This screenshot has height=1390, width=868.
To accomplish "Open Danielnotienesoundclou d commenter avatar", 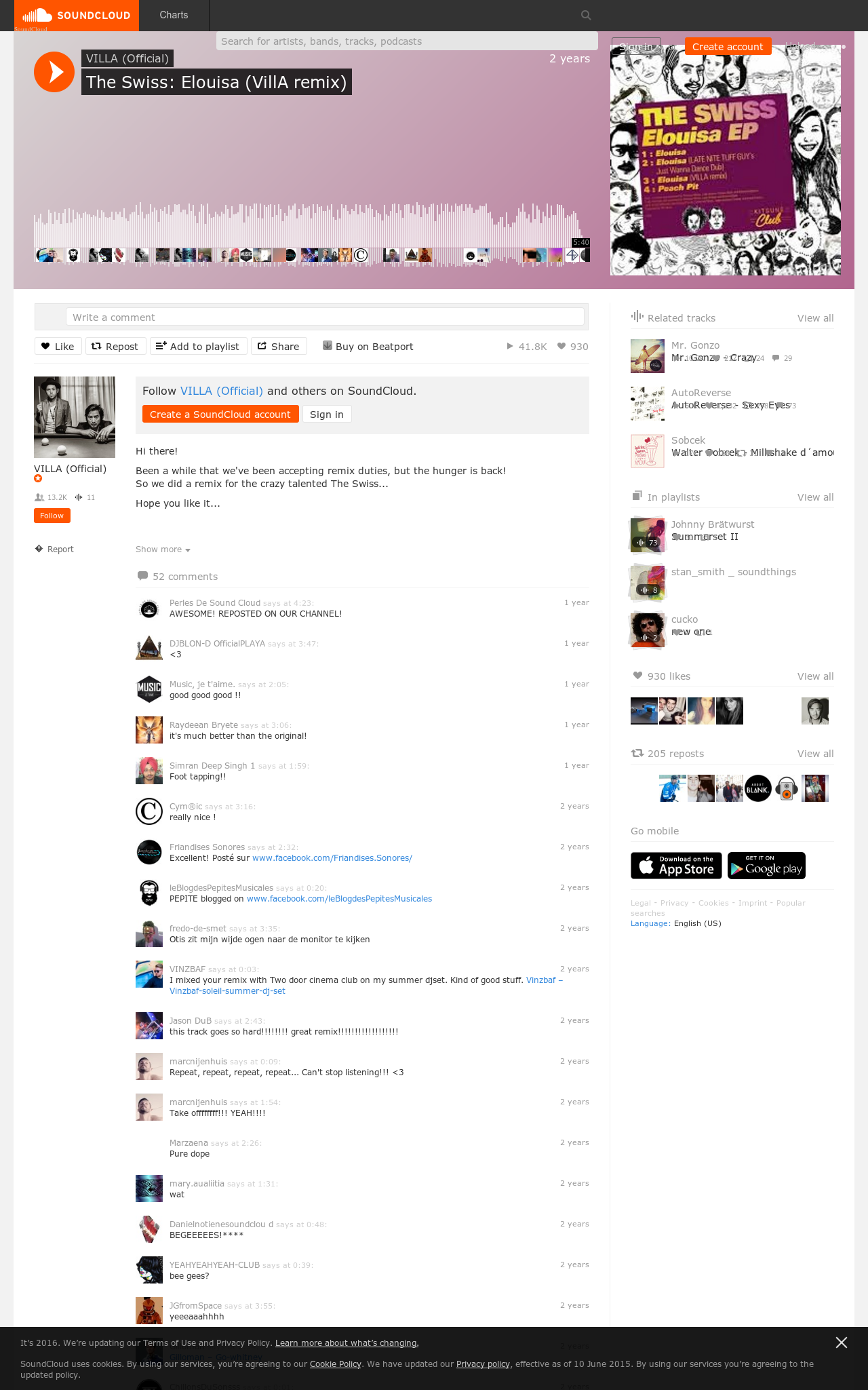I will click(149, 1230).
